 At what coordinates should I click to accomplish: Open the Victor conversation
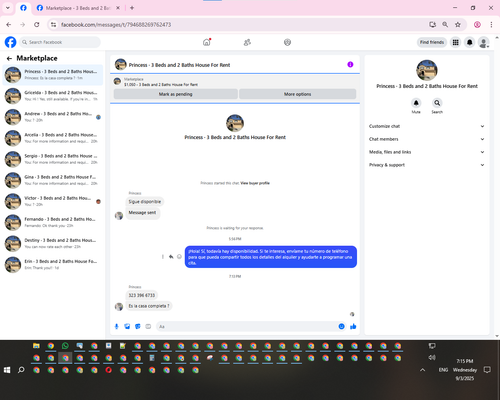tap(53, 201)
